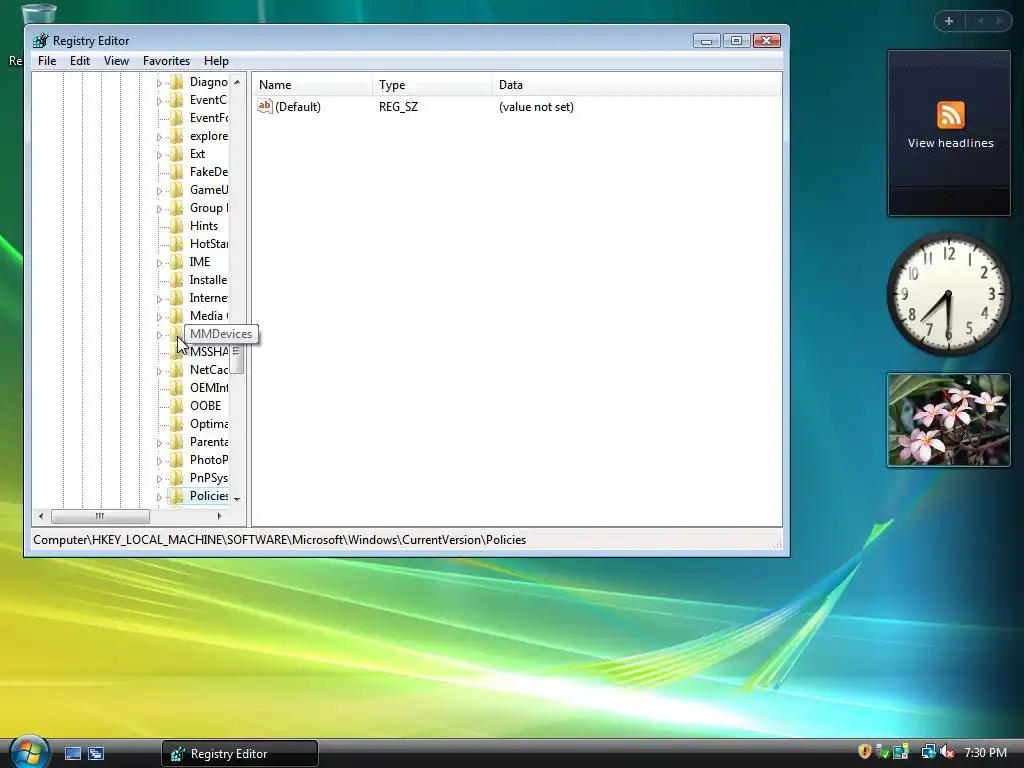
Task: Expand the Diagno tree node
Action: pyautogui.click(x=159, y=83)
